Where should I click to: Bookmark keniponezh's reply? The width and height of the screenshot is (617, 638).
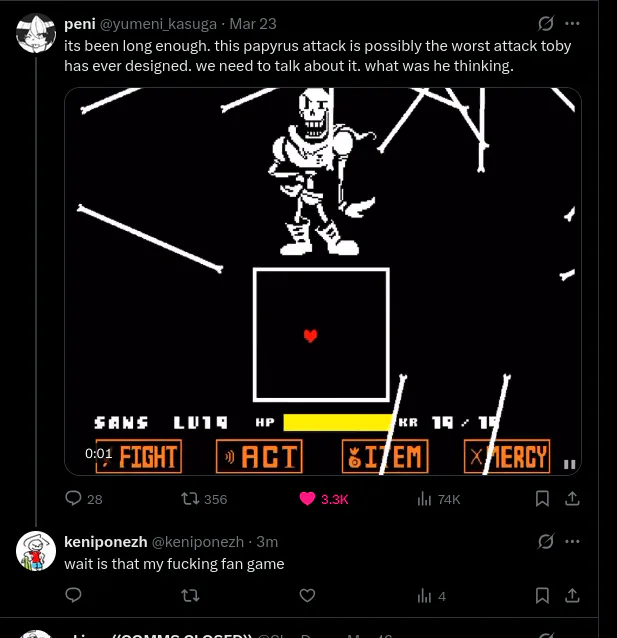tap(542, 596)
